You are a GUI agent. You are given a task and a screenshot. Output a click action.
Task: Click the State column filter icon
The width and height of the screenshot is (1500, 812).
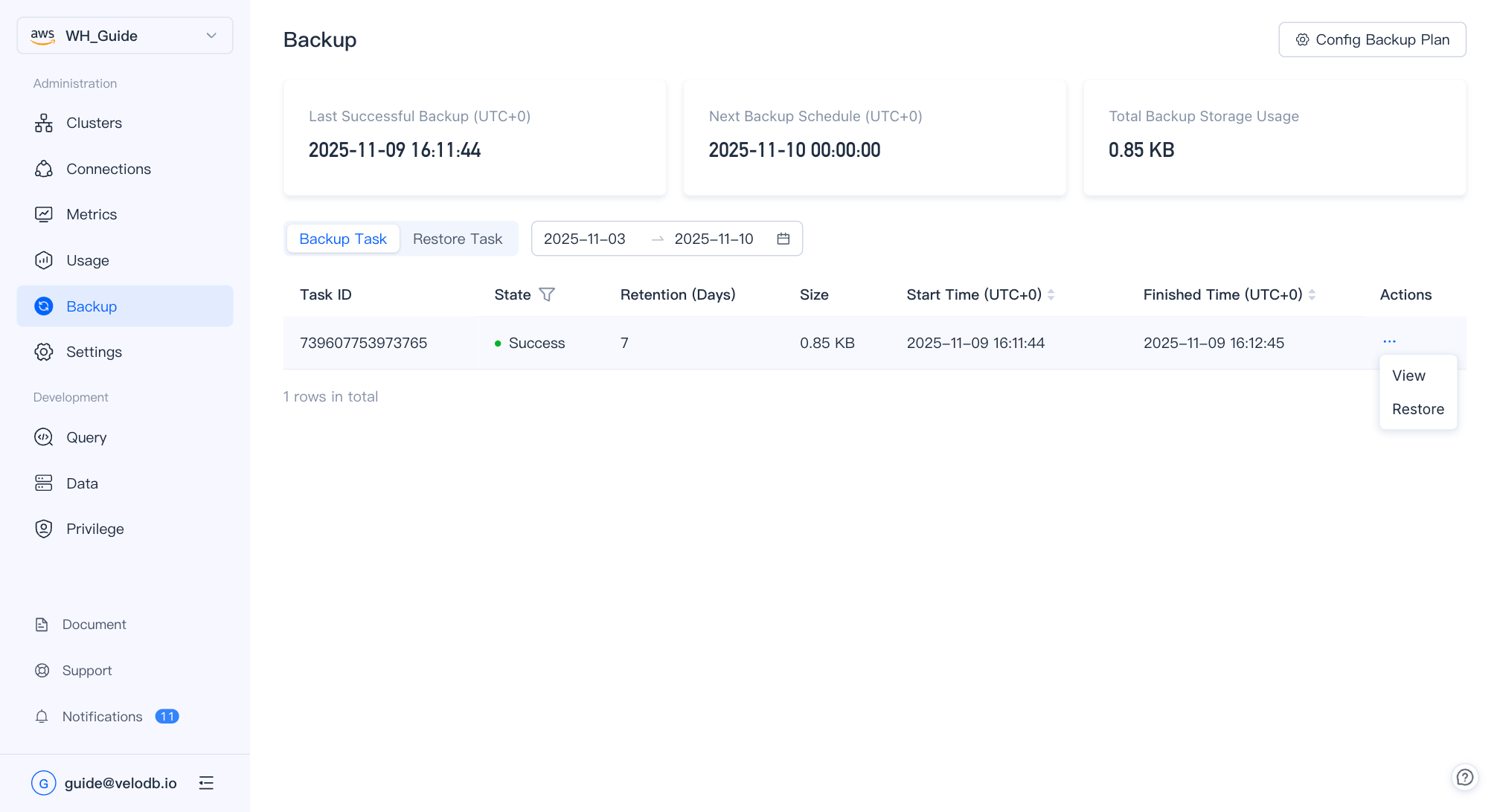pos(547,294)
